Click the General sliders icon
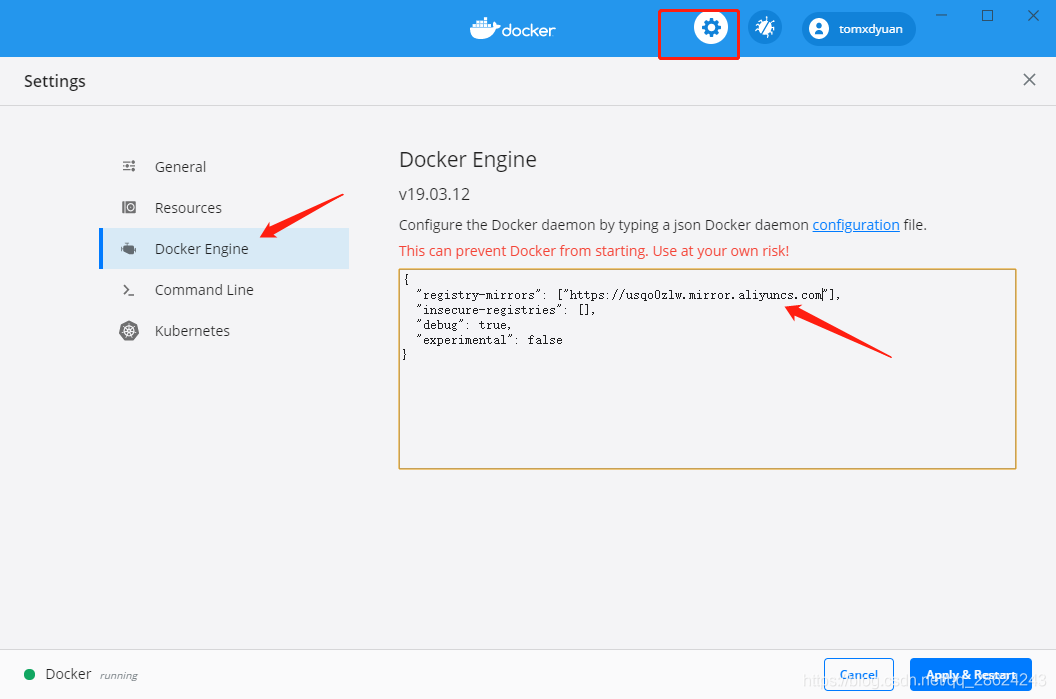The width and height of the screenshot is (1056, 699). [x=129, y=166]
